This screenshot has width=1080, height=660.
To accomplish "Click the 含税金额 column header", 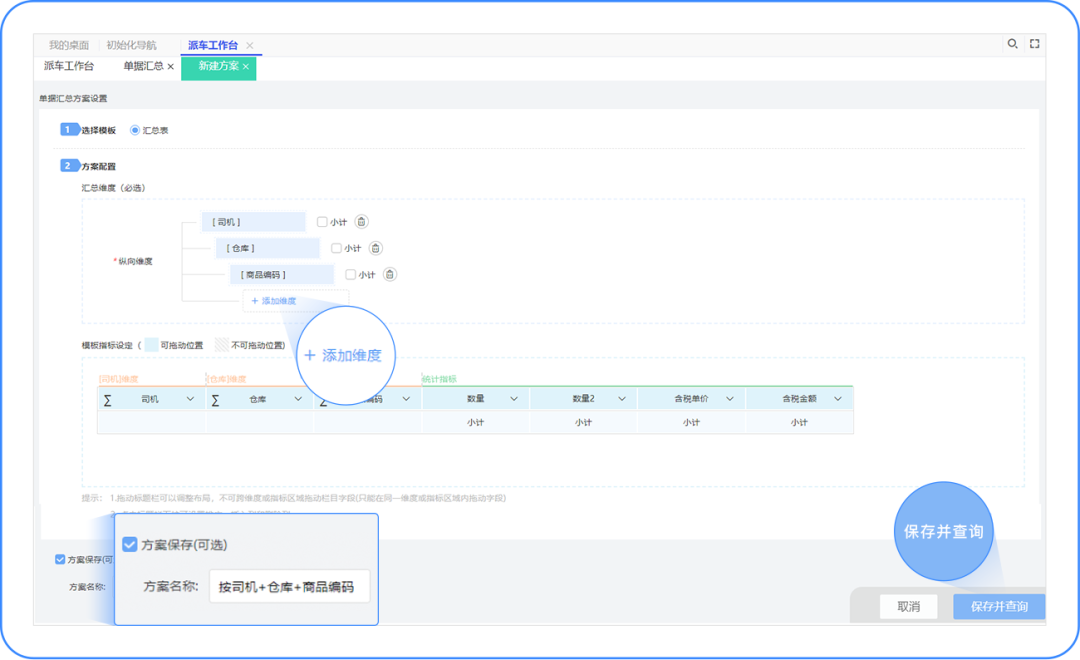I will pyautogui.click(x=800, y=399).
